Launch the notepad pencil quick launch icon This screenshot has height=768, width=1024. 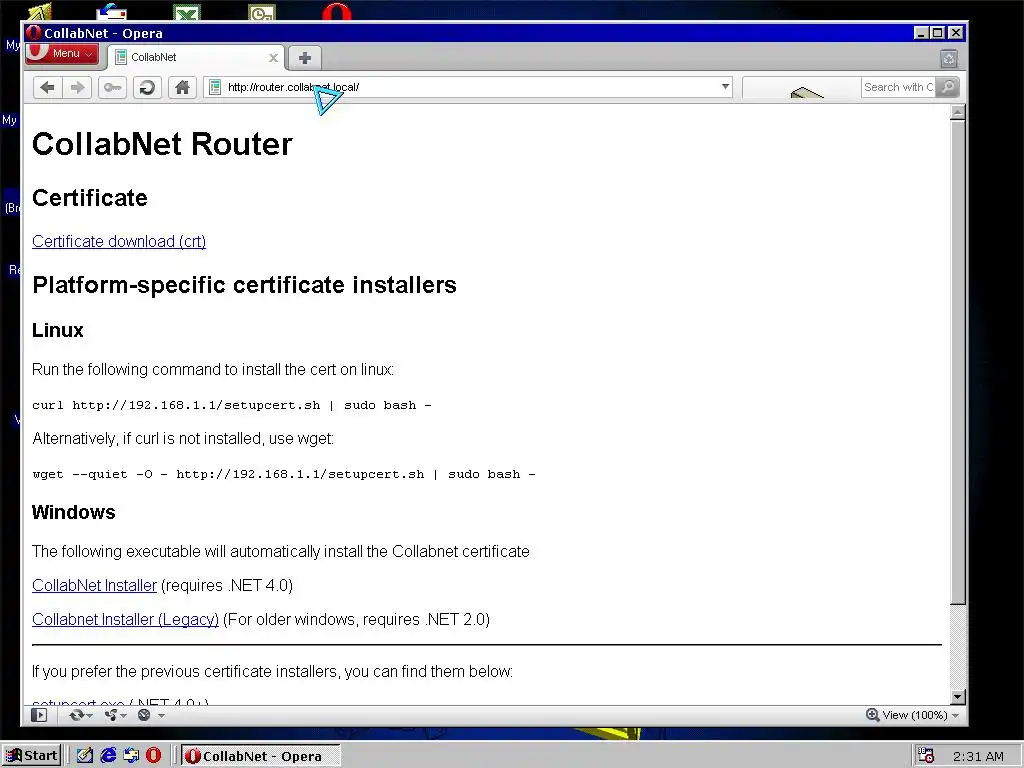84,756
